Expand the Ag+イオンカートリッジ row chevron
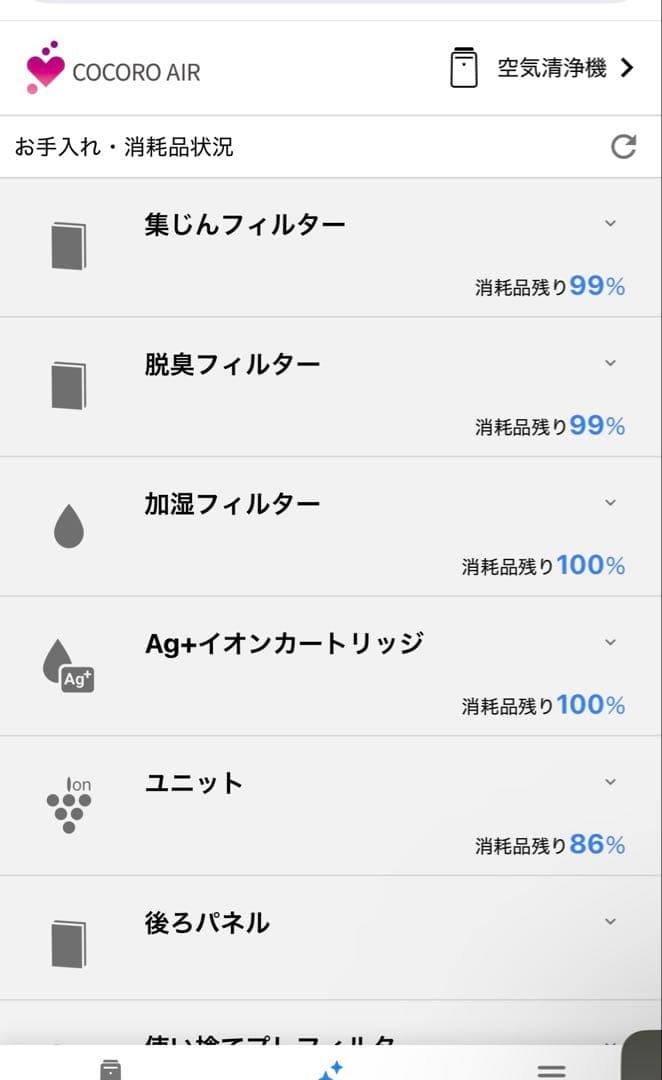The image size is (662, 1080). click(x=611, y=643)
